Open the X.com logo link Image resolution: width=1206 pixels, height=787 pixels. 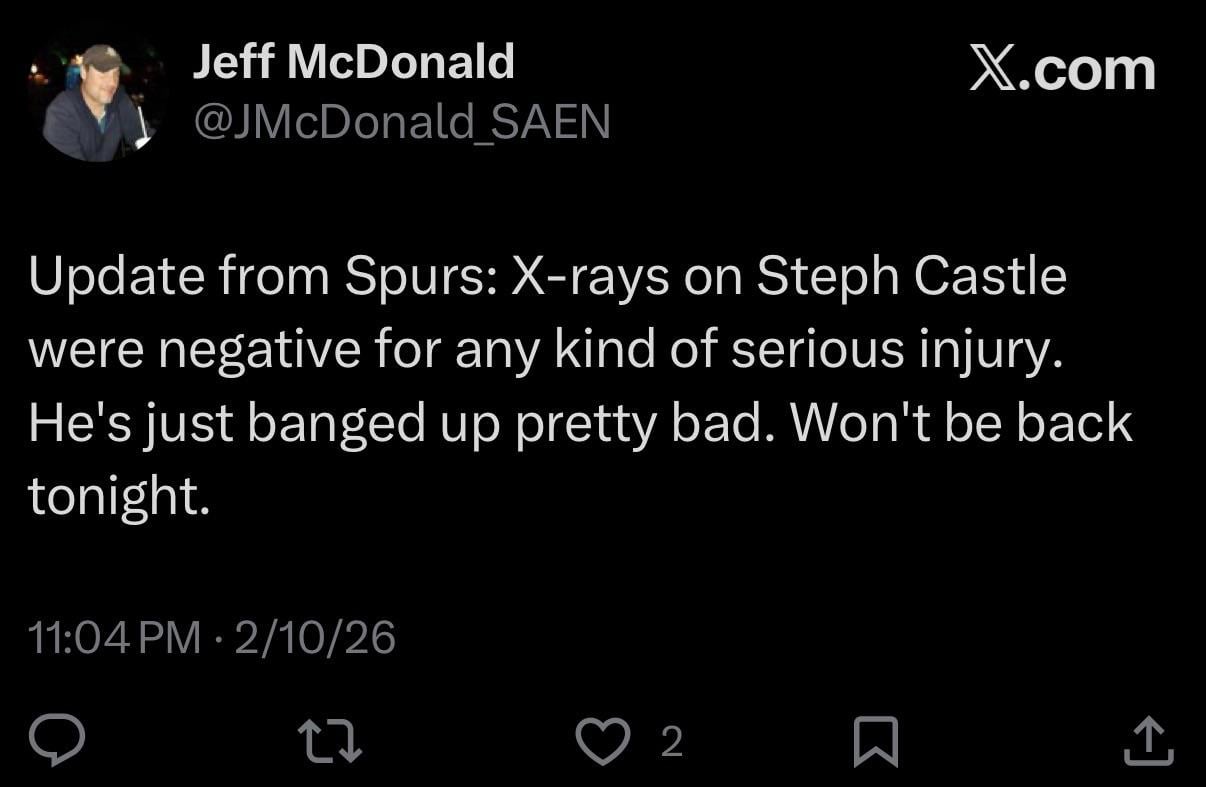[x=1063, y=67]
